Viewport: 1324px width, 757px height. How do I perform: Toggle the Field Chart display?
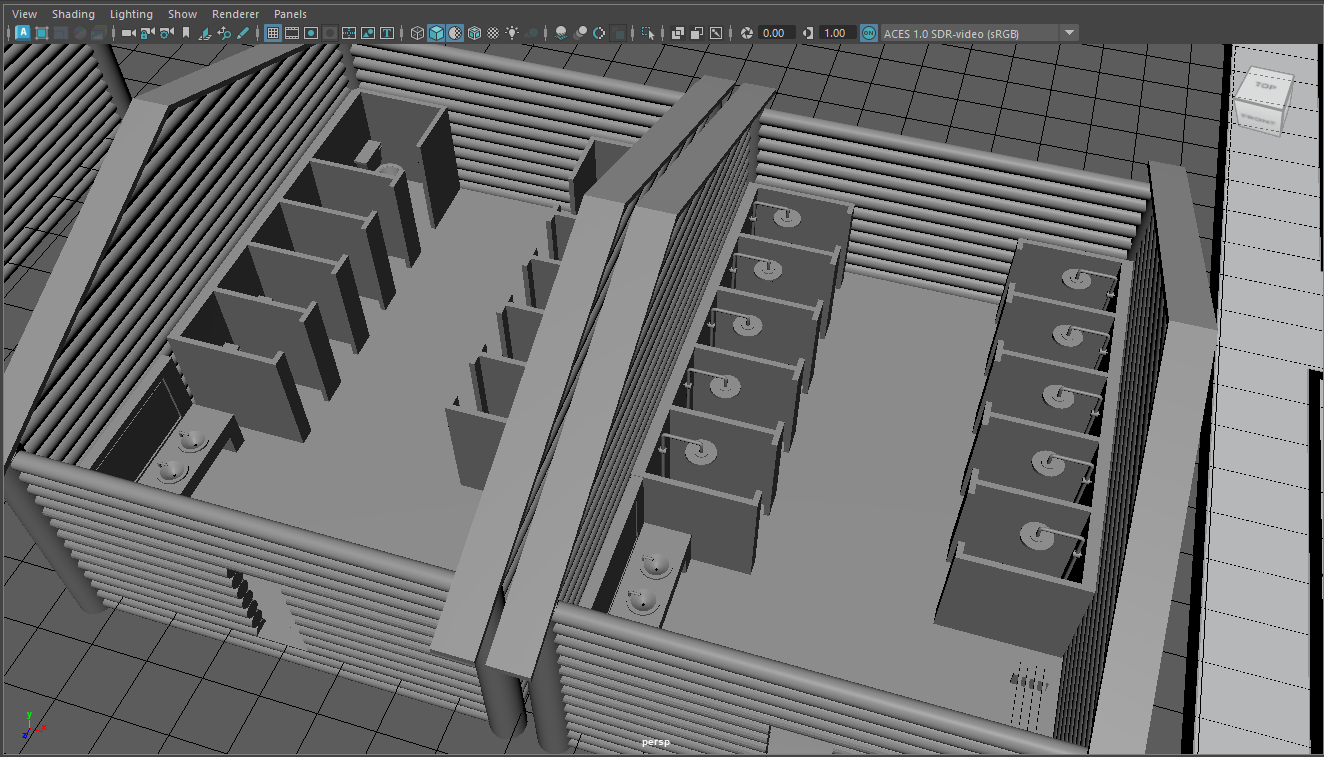349,33
